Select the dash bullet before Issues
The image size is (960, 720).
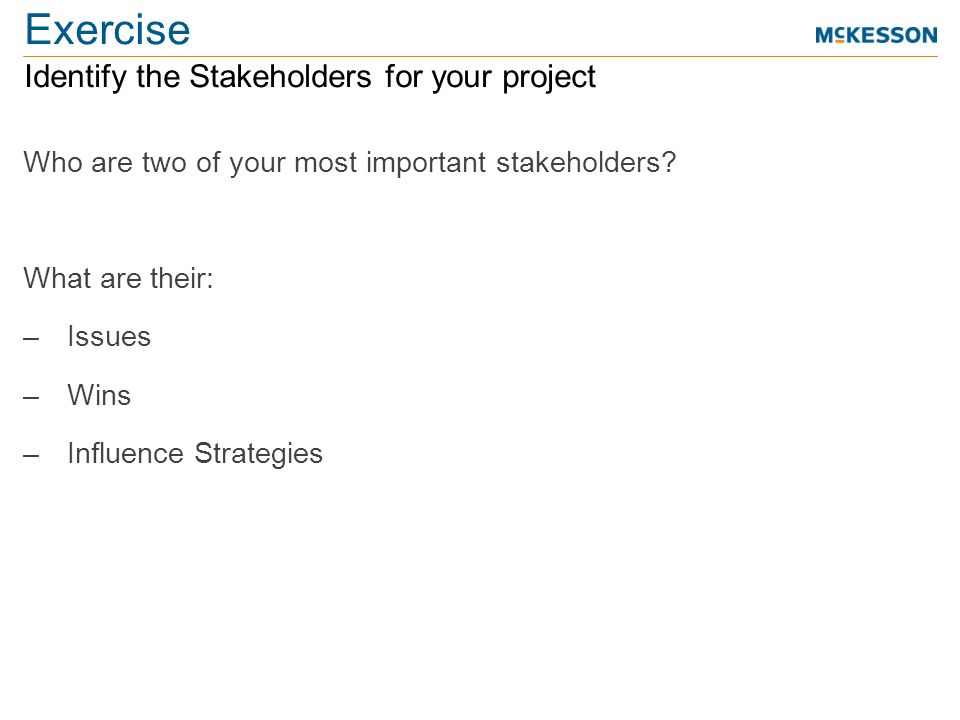tap(31, 339)
